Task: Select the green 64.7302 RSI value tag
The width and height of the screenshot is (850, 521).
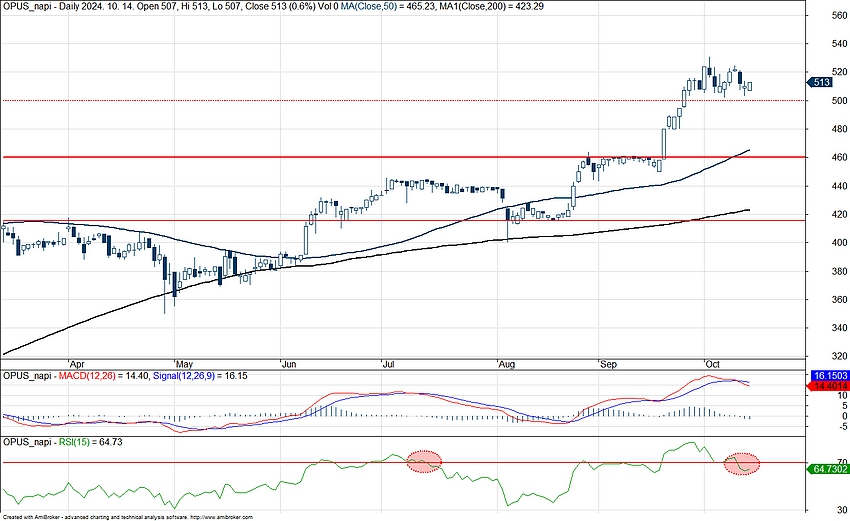Action: pyautogui.click(x=828, y=469)
